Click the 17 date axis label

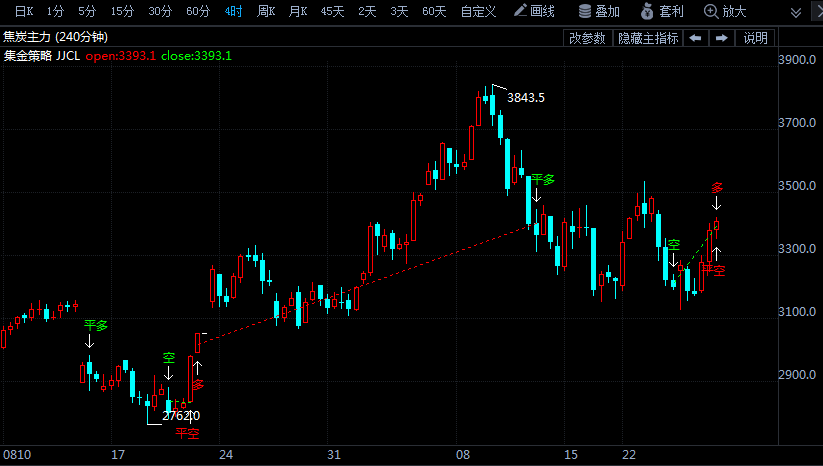click(118, 455)
